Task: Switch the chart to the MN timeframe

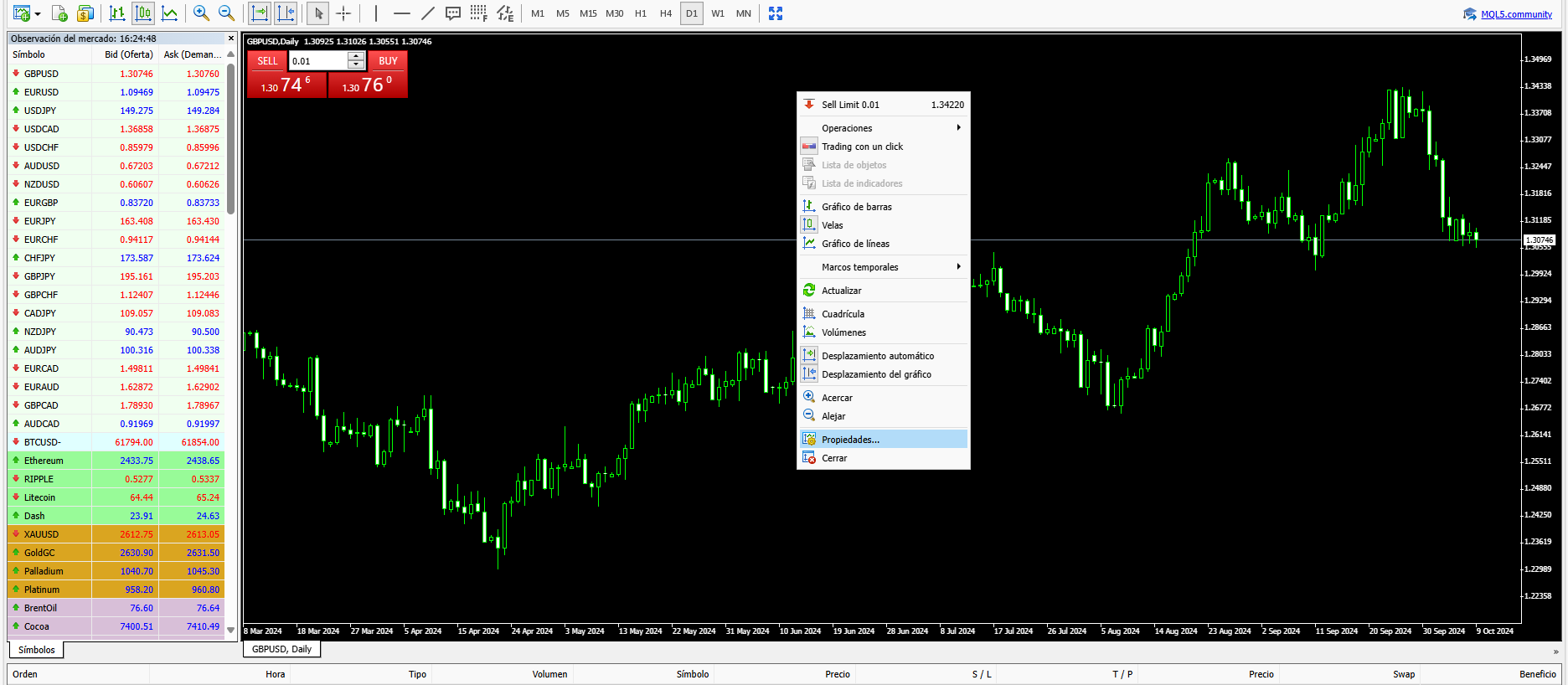Action: (744, 13)
